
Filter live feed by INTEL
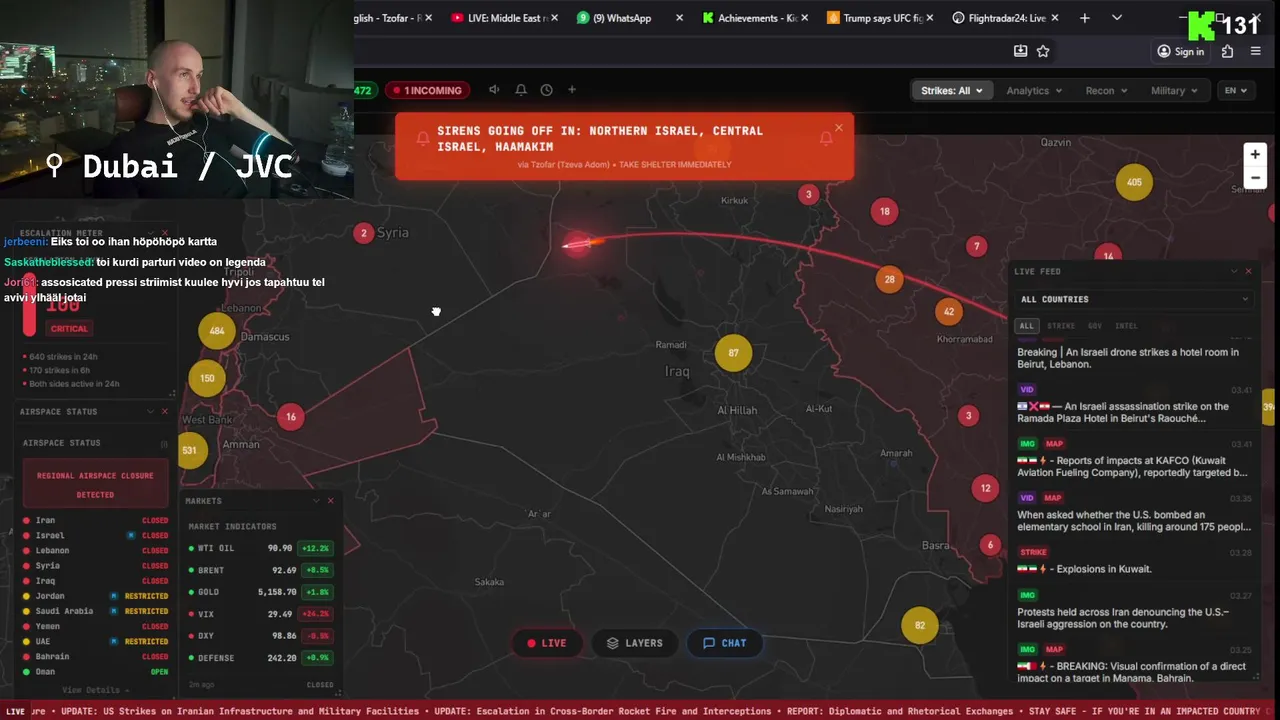click(1126, 326)
